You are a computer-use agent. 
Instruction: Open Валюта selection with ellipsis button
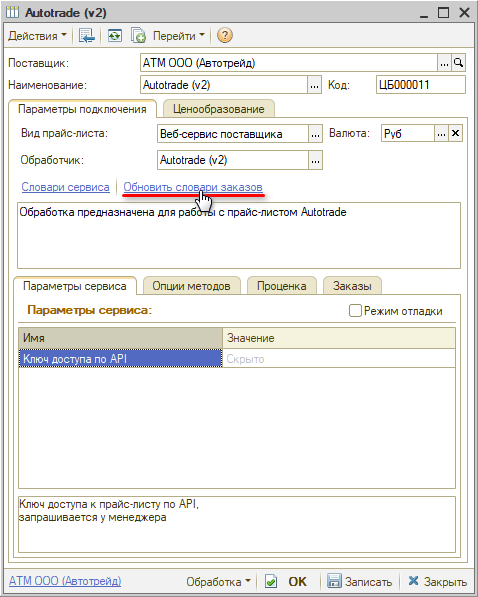tap(441, 134)
